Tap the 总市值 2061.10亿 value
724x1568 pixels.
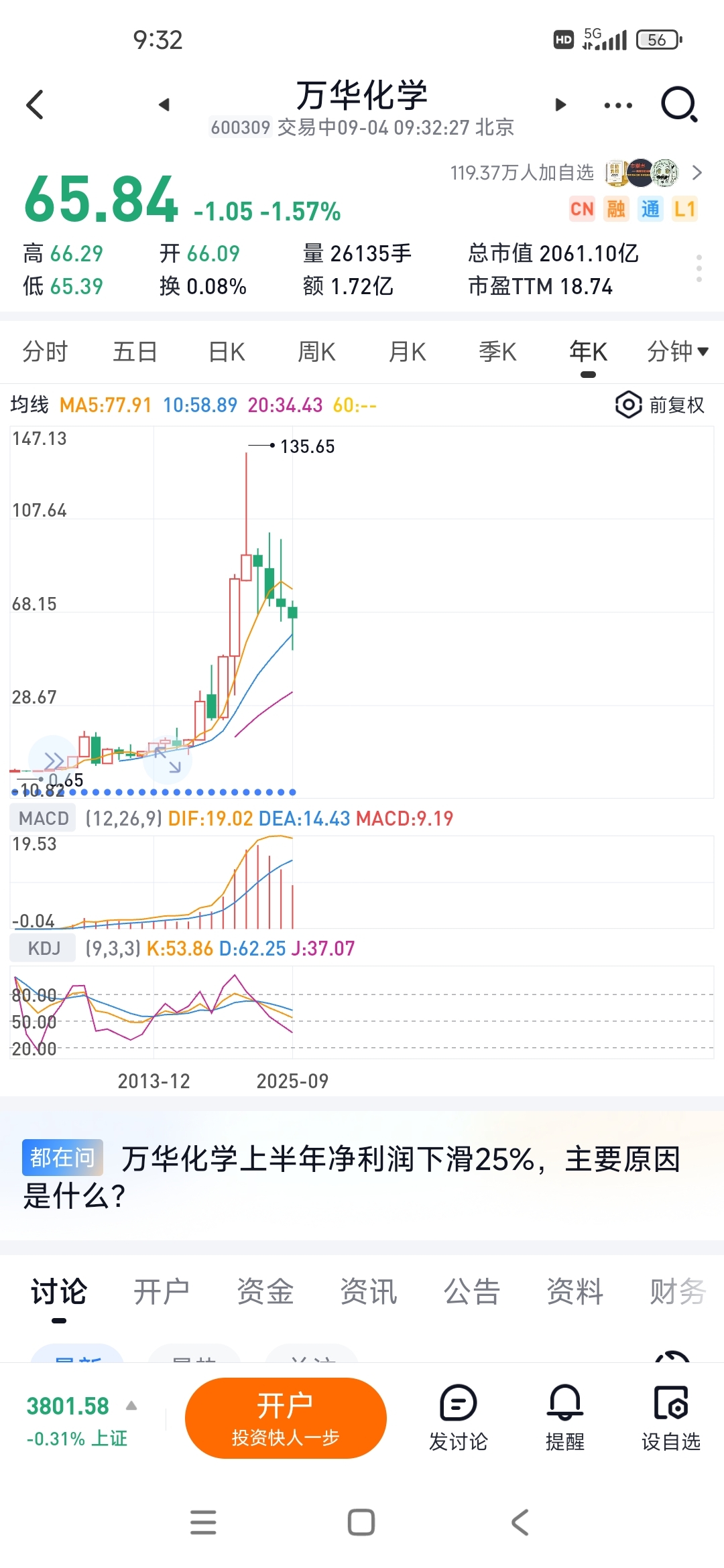[553, 253]
